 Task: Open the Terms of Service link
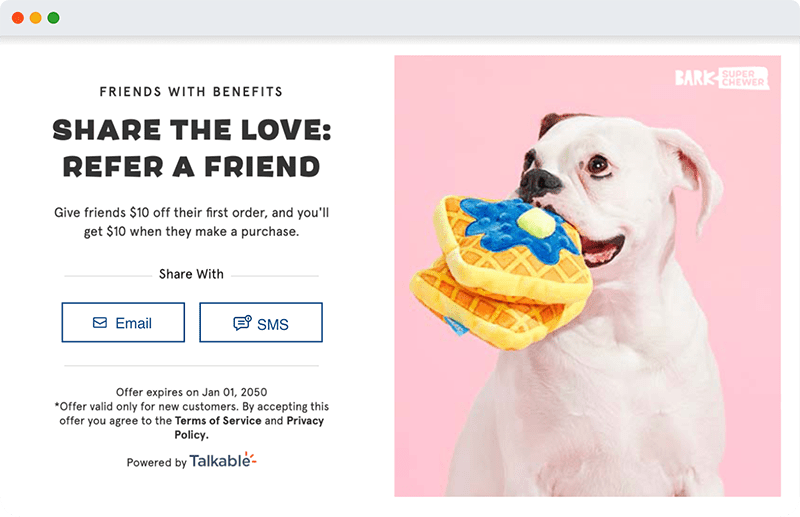[218, 421]
